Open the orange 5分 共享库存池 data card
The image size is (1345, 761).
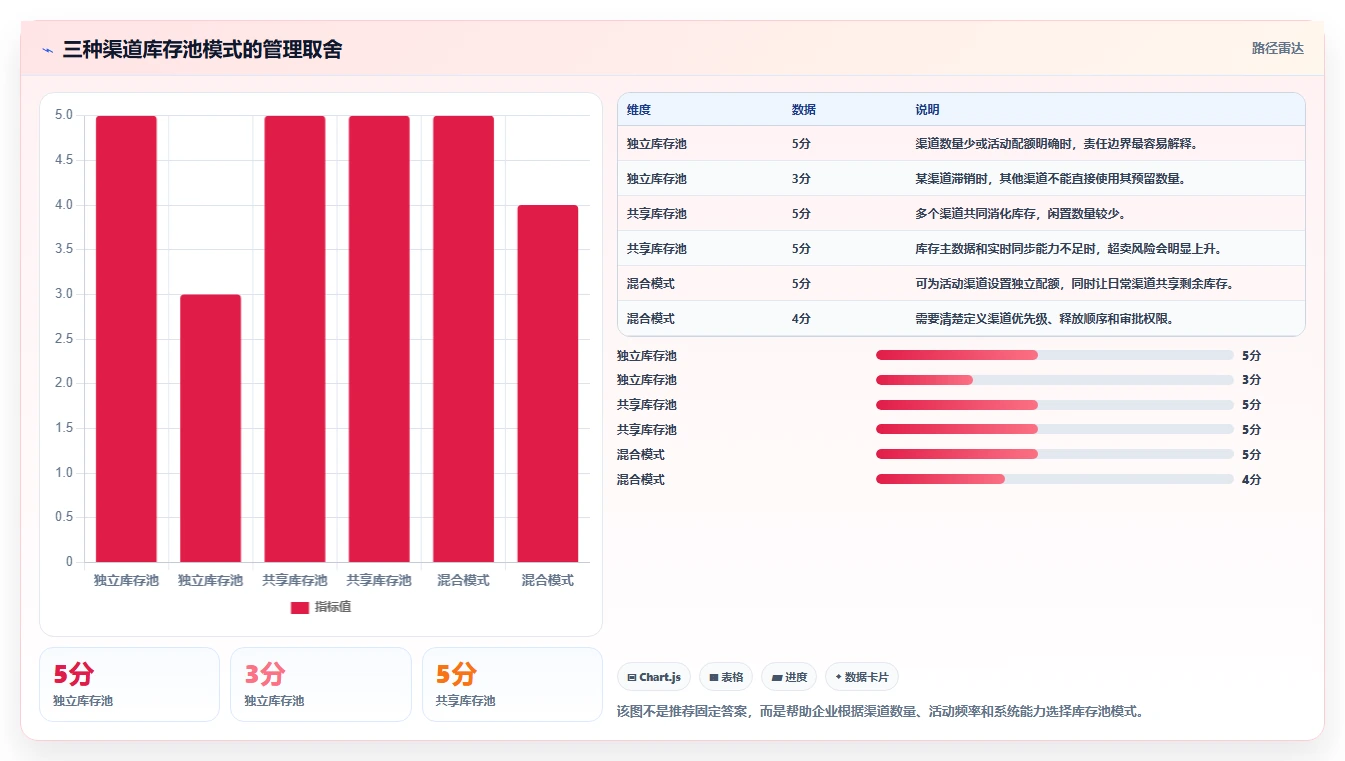(512, 684)
